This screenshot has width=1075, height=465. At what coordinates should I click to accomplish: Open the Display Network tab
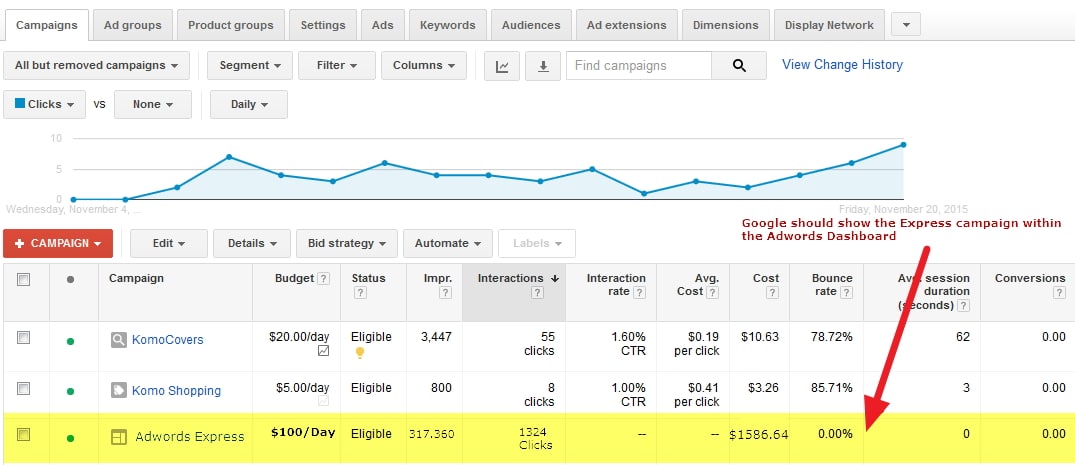(830, 25)
